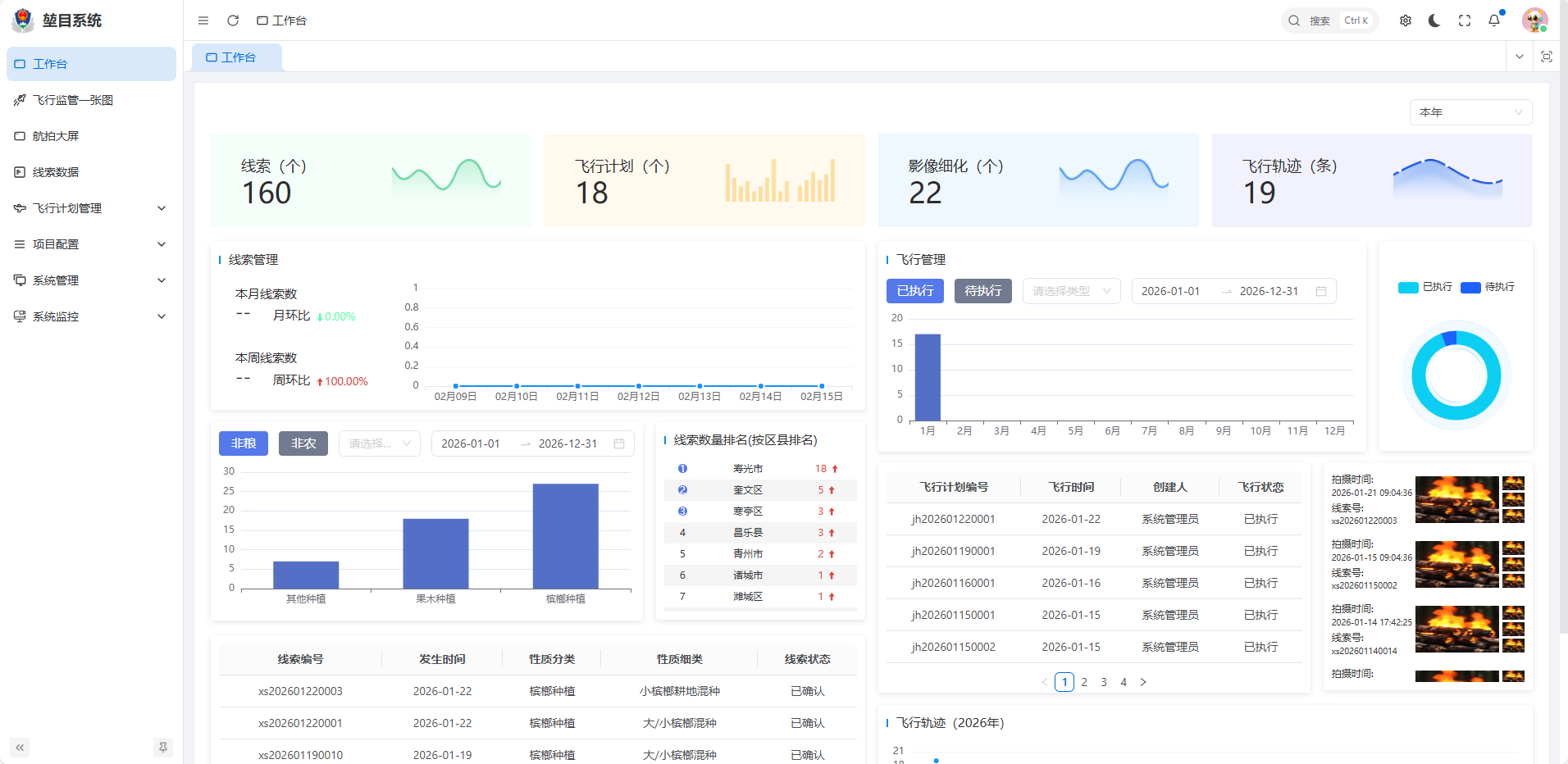Expand the 飞行计划管理 sidebar menu
This screenshot has width=1568, height=764.
(x=91, y=208)
